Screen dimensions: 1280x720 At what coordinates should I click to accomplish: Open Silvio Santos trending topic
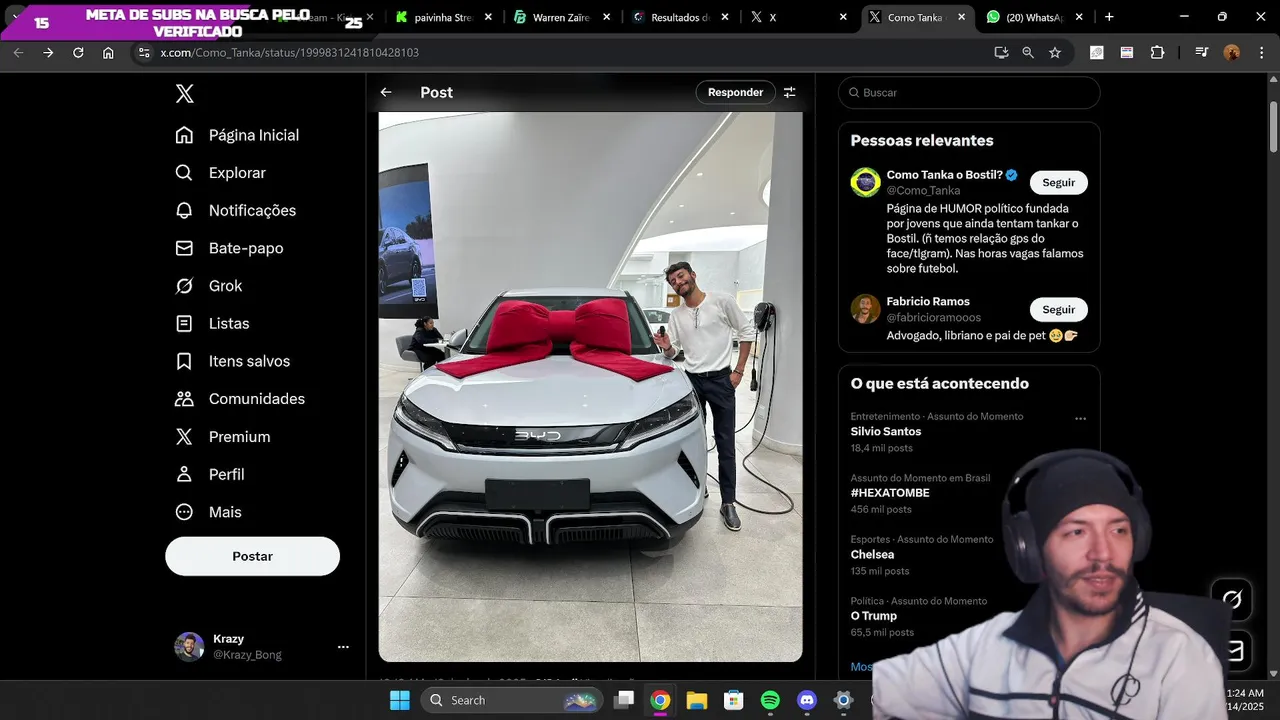tap(886, 432)
